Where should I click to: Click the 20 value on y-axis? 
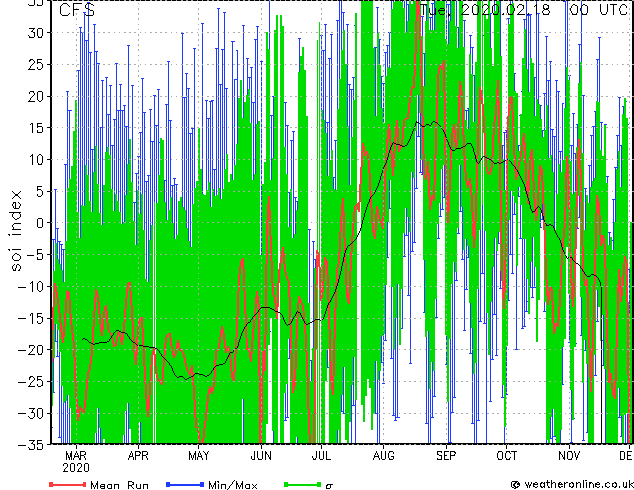pyautogui.click(x=36, y=96)
